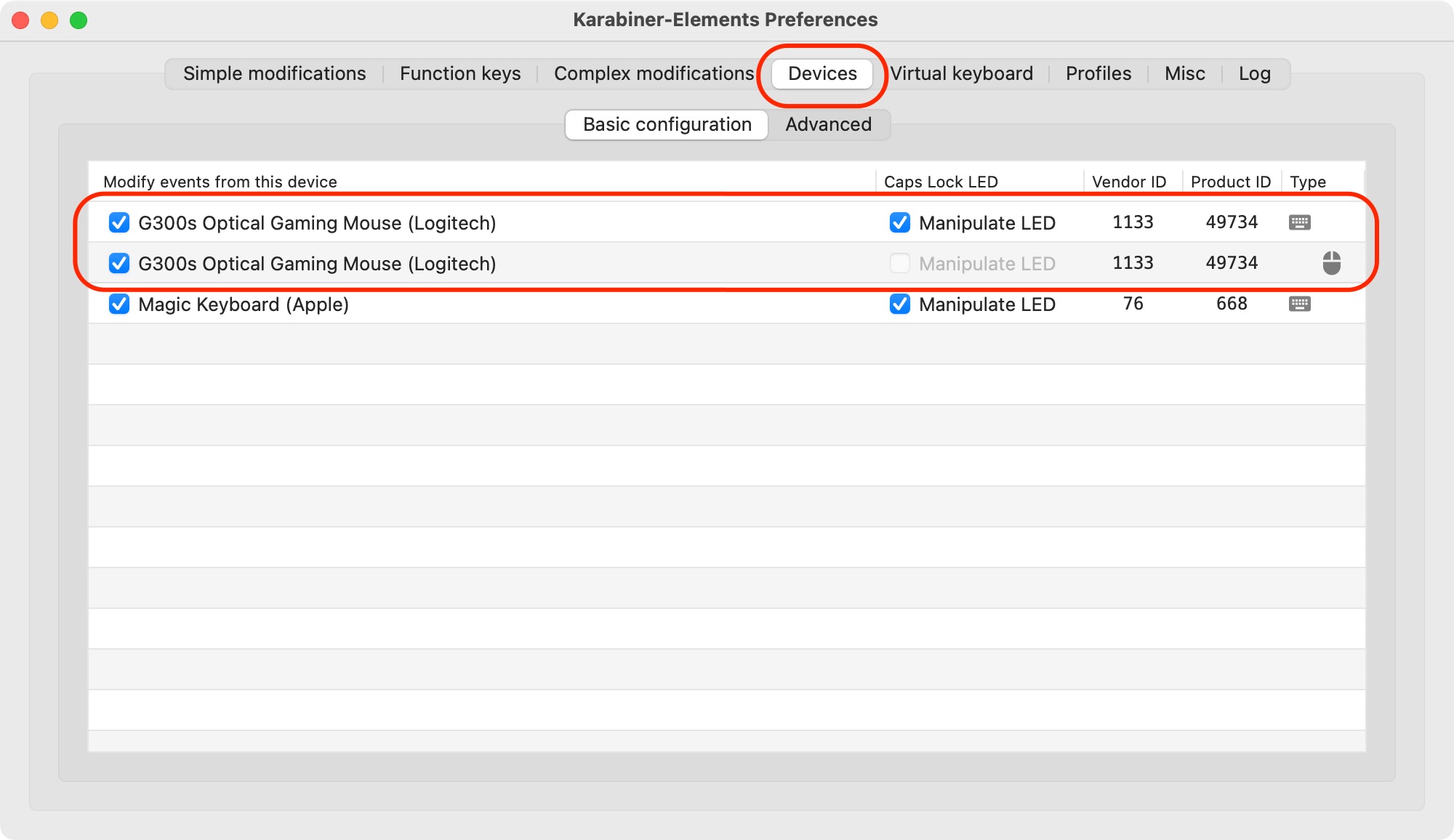Viewport: 1454px width, 840px height.
Task: Select the Complex modifications tab
Action: click(656, 72)
